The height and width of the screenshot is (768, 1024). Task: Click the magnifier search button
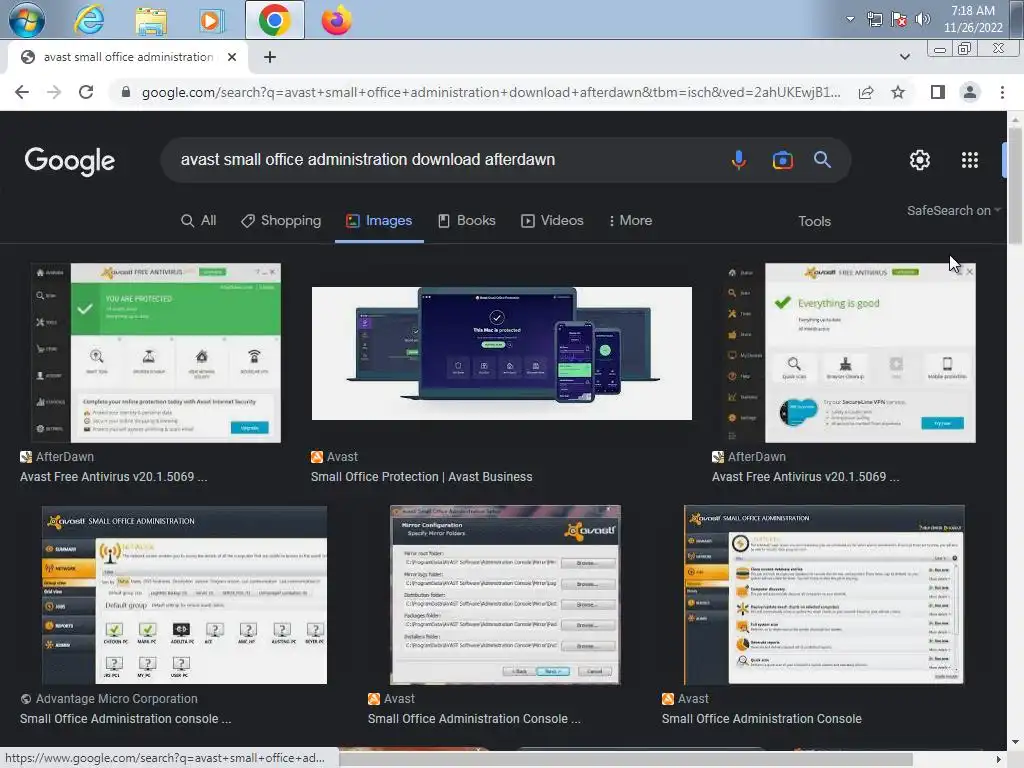(822, 159)
